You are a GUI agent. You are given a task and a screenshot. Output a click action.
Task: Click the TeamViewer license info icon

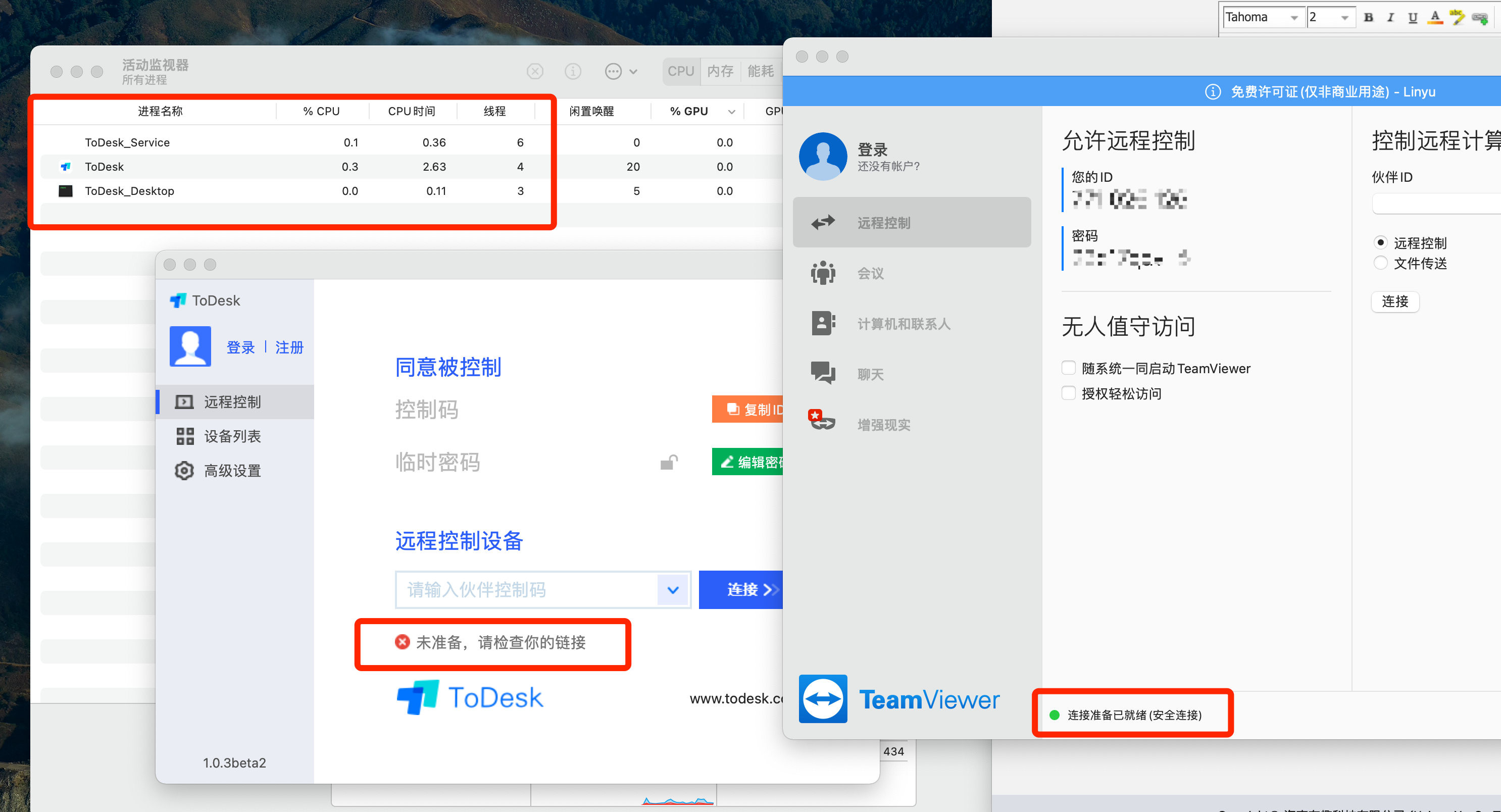[x=1213, y=91]
